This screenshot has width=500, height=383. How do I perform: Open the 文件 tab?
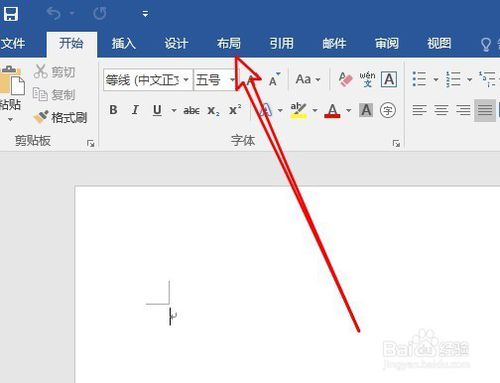click(x=13, y=43)
